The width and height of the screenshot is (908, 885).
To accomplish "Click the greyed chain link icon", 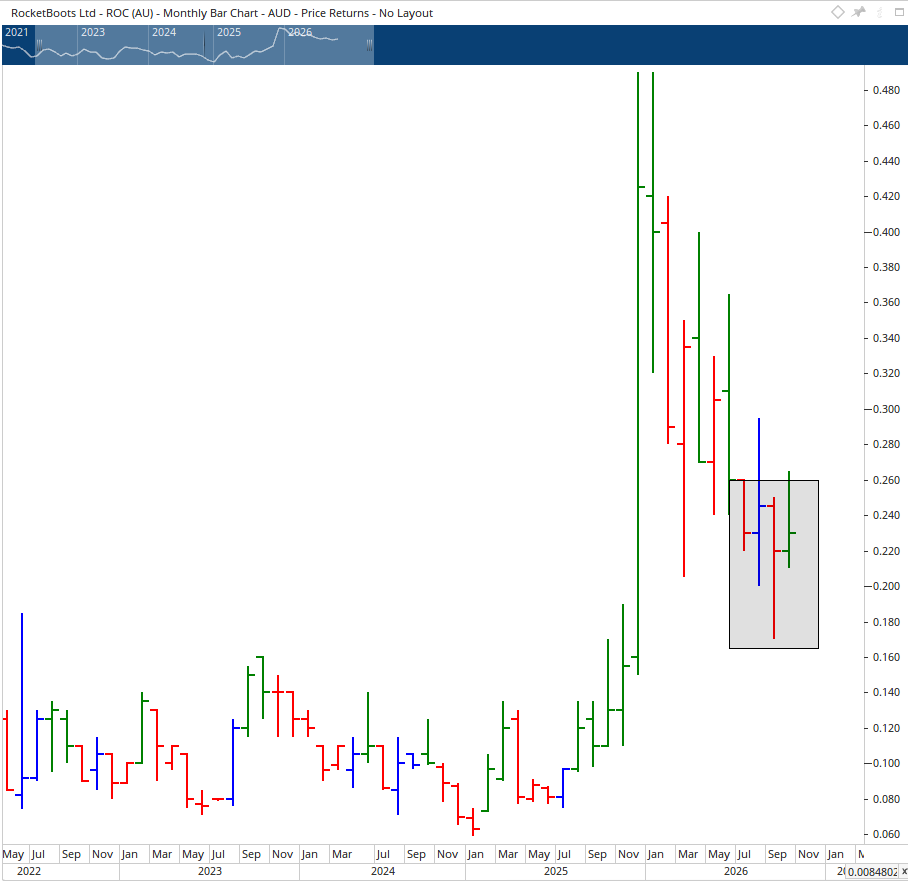I will click(x=880, y=12).
